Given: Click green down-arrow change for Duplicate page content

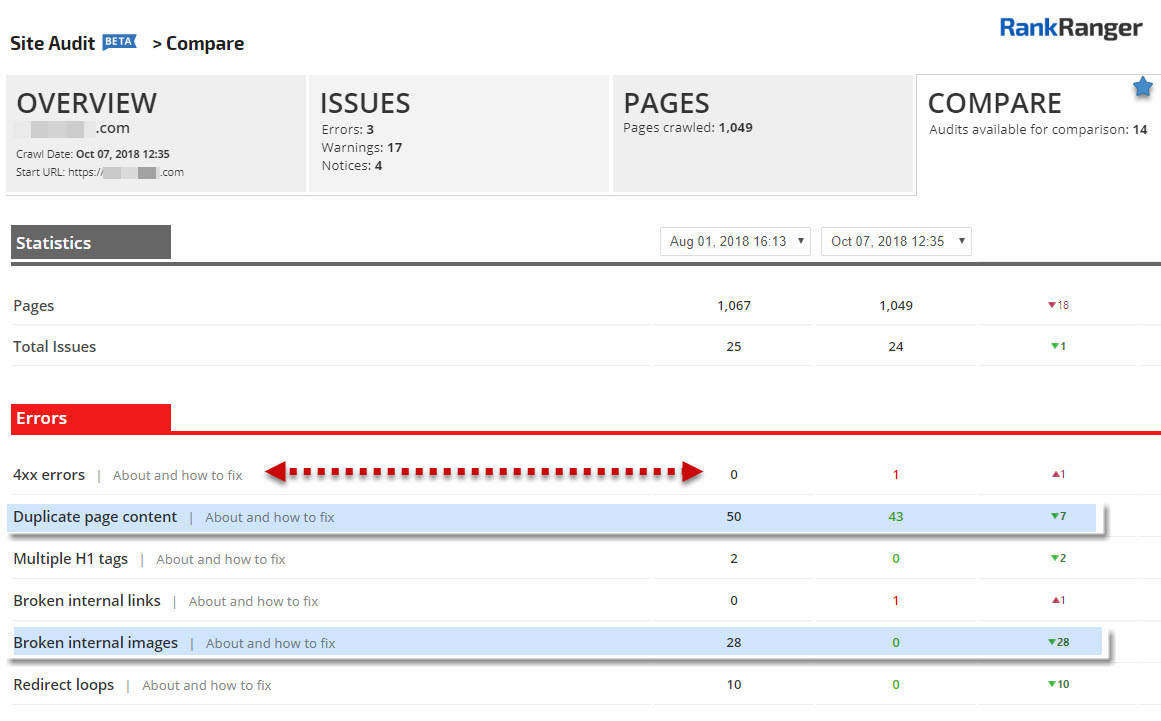Looking at the screenshot, I should [x=1057, y=517].
